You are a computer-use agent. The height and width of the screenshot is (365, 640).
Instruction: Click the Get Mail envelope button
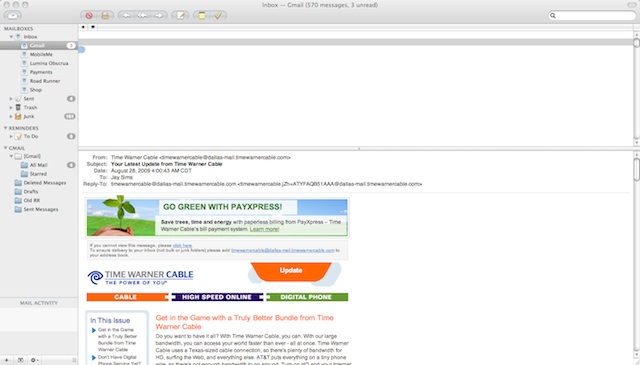[13, 16]
